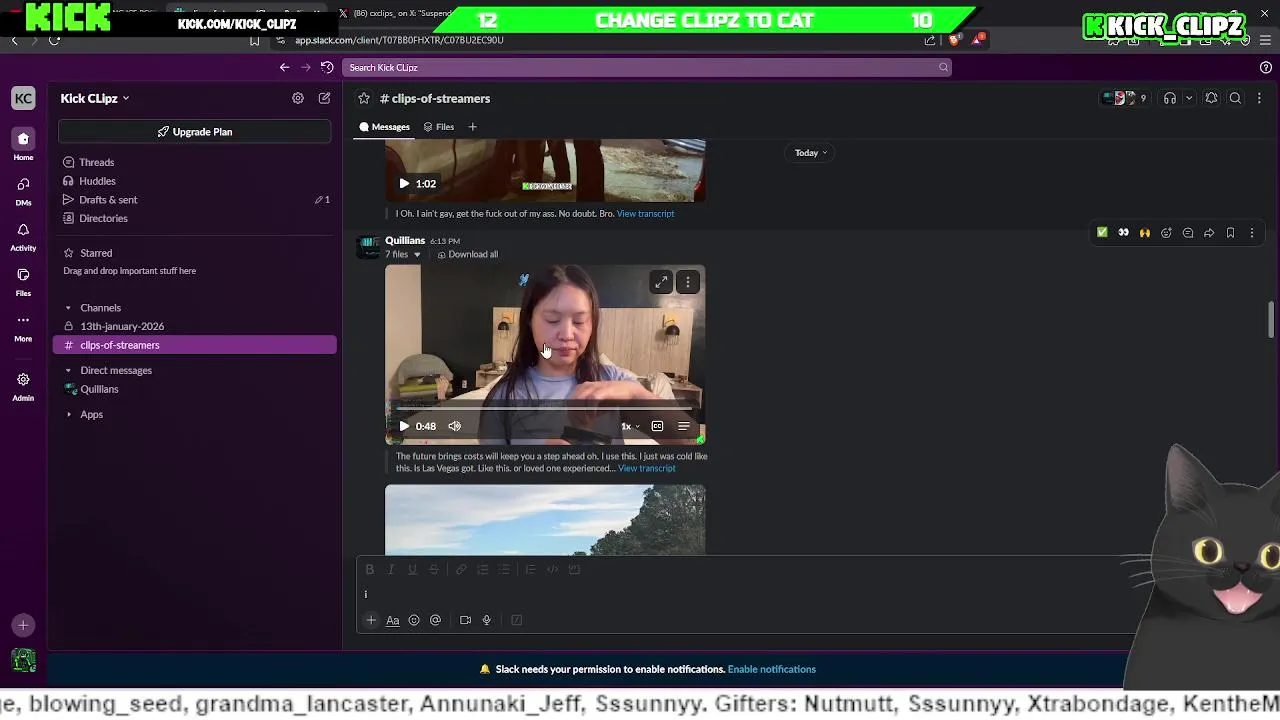1280x720 pixels.
Task: Open the Files section in the sidebar rail
Action: click(x=23, y=281)
